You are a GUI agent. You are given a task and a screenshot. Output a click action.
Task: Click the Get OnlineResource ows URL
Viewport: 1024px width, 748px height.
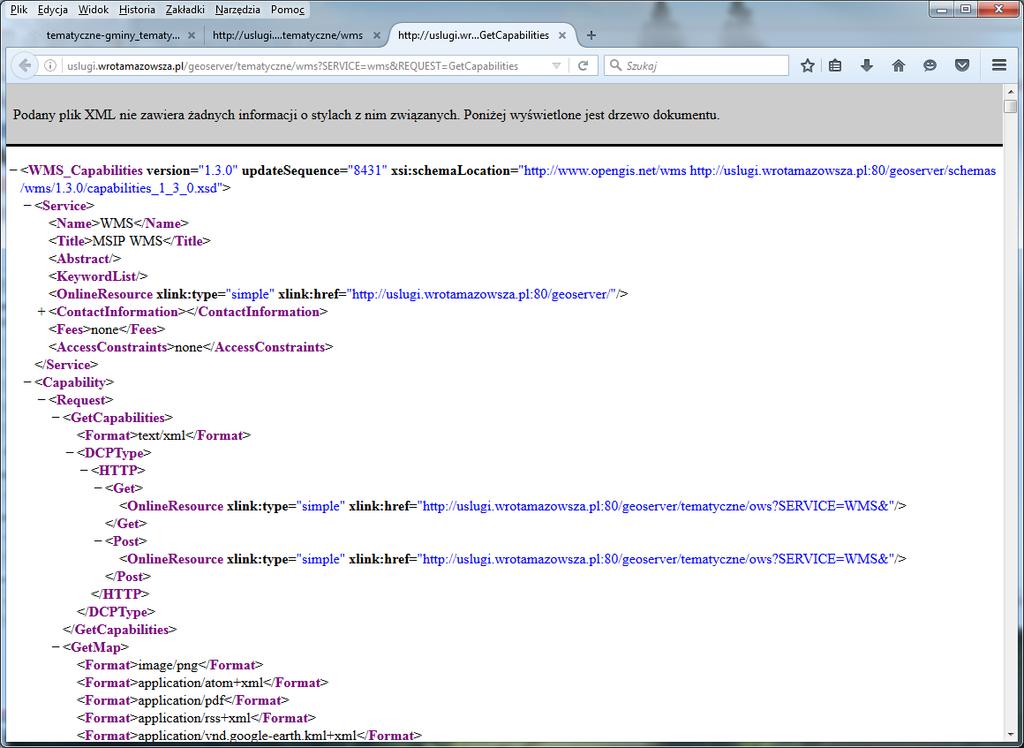[x=657, y=506]
